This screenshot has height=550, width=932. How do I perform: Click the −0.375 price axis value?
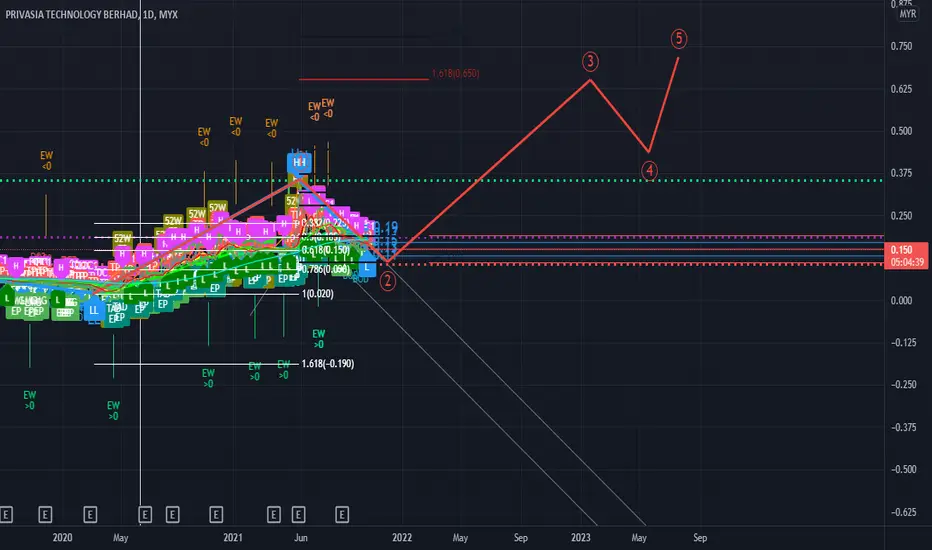point(903,428)
